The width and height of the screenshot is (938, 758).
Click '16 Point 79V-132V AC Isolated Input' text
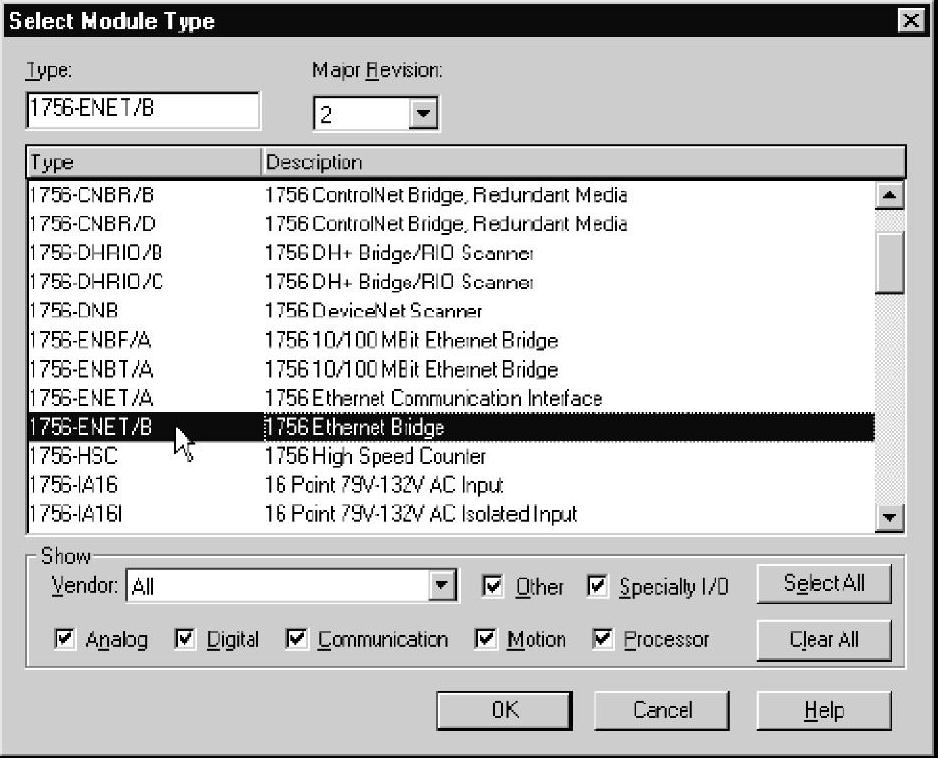[421, 514]
